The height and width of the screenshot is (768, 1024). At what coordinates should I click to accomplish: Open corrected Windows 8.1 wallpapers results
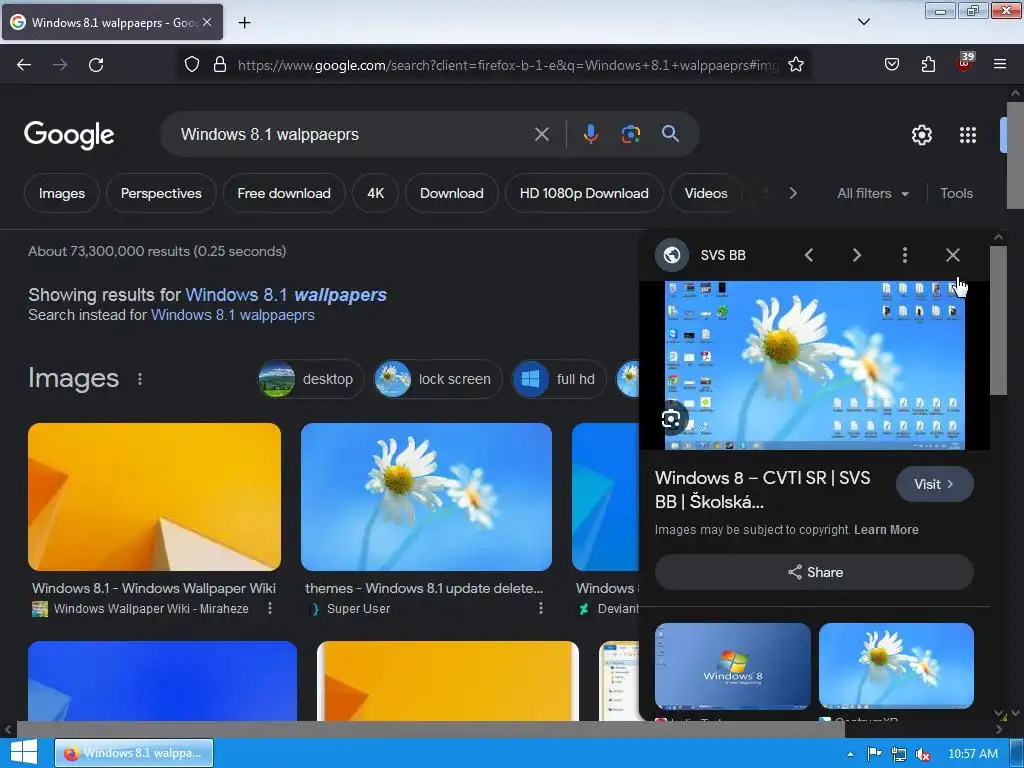pos(286,295)
